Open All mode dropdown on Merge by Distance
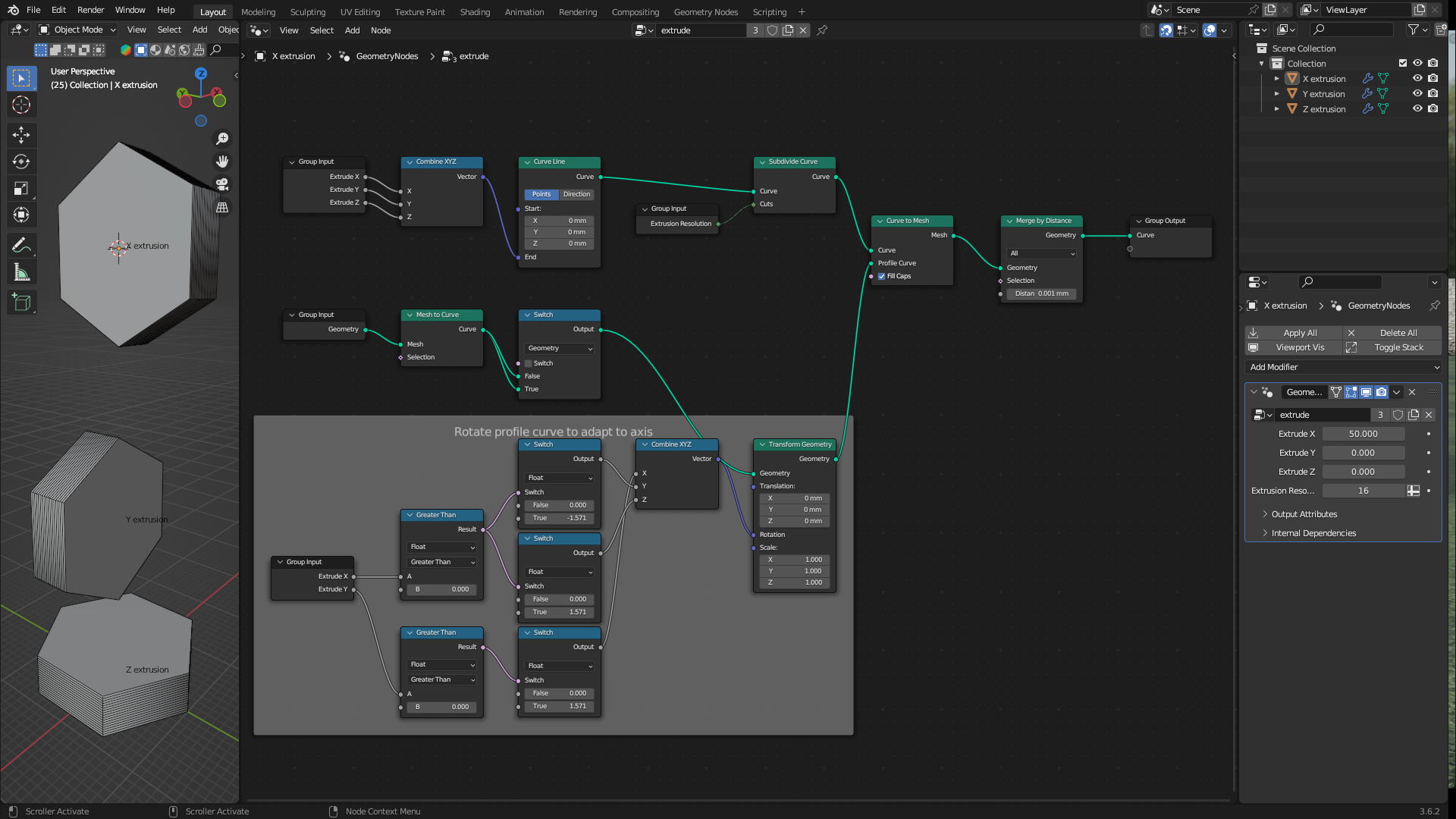Viewport: 1456px width, 819px height. click(x=1042, y=253)
